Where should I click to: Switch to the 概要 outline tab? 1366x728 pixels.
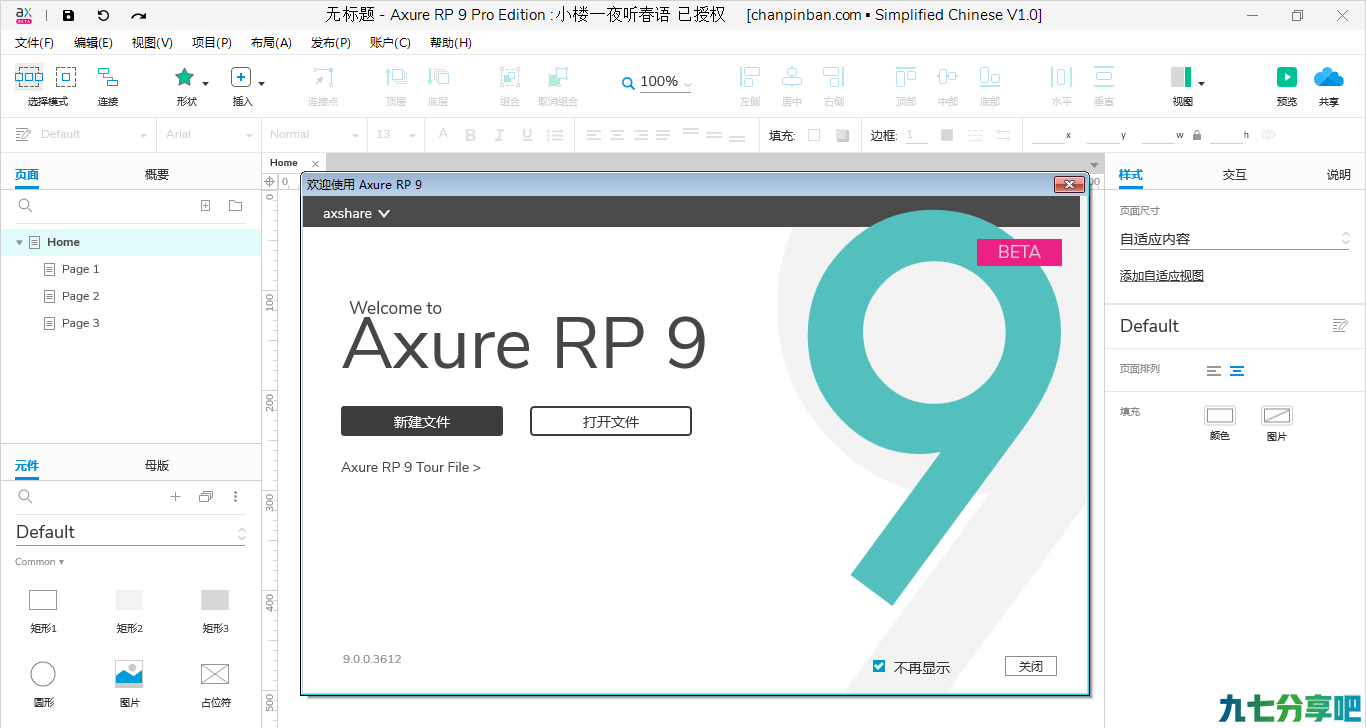[x=157, y=174]
